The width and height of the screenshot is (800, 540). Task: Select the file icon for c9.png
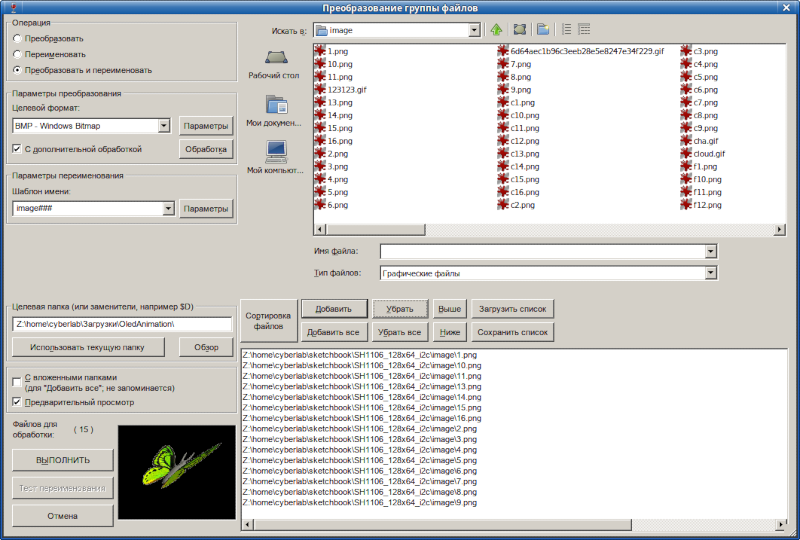pyautogui.click(x=686, y=128)
